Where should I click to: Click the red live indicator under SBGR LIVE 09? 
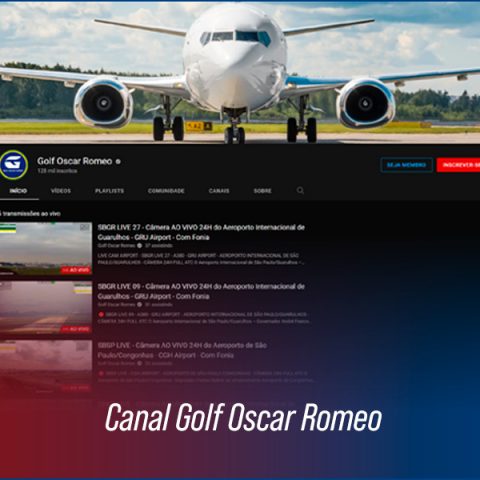(x=101, y=314)
